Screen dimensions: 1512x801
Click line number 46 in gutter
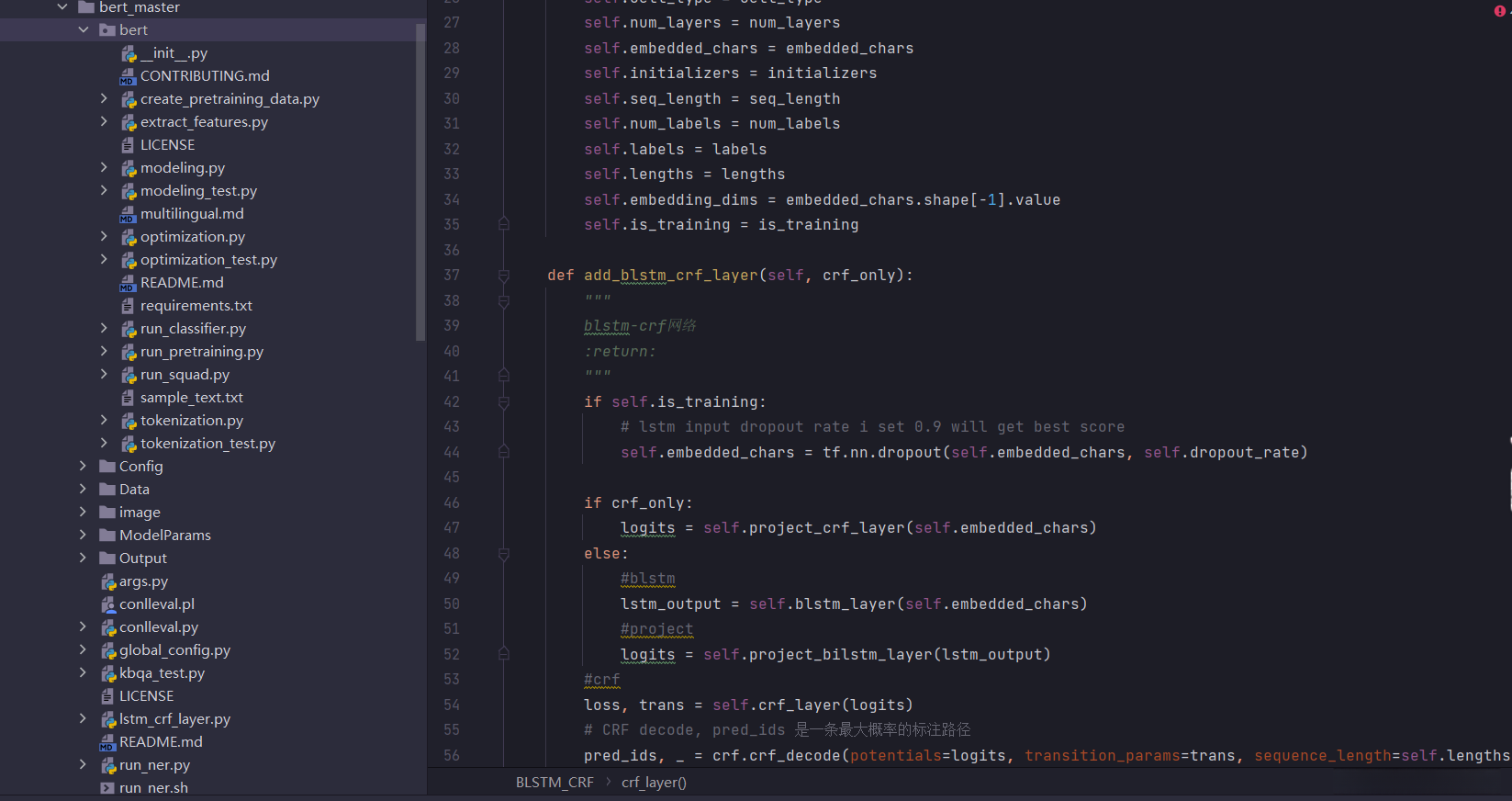click(452, 503)
